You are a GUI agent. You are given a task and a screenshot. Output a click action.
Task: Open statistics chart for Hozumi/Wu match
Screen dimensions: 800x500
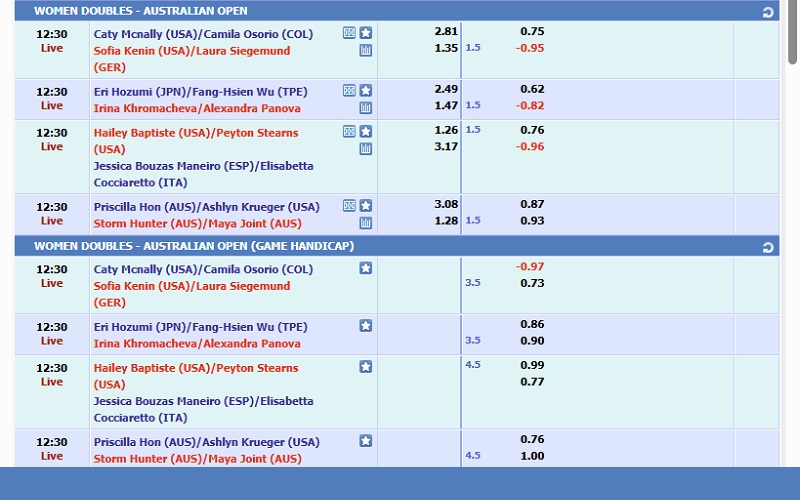[x=365, y=107]
